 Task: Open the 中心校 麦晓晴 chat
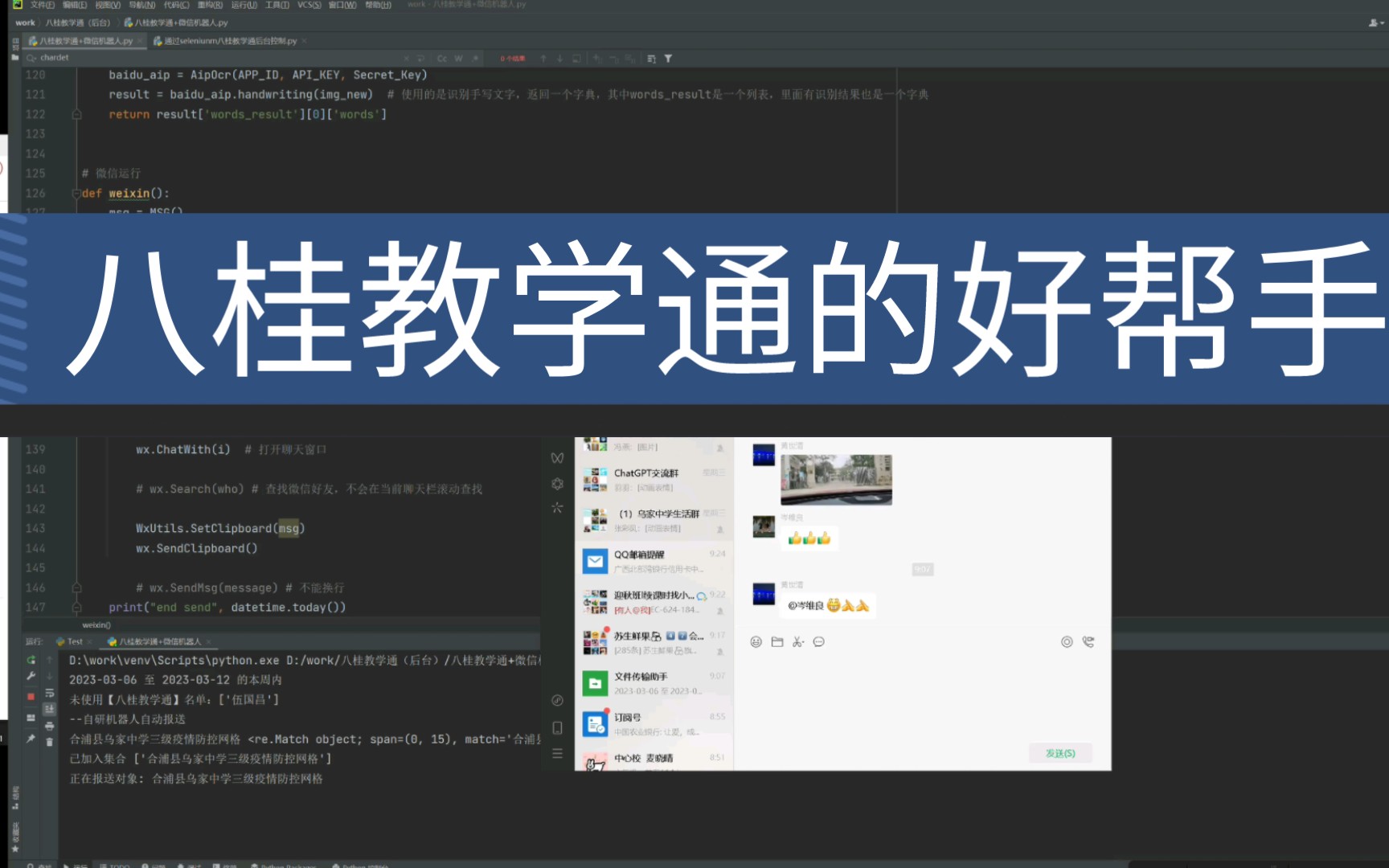pyautogui.click(x=654, y=759)
